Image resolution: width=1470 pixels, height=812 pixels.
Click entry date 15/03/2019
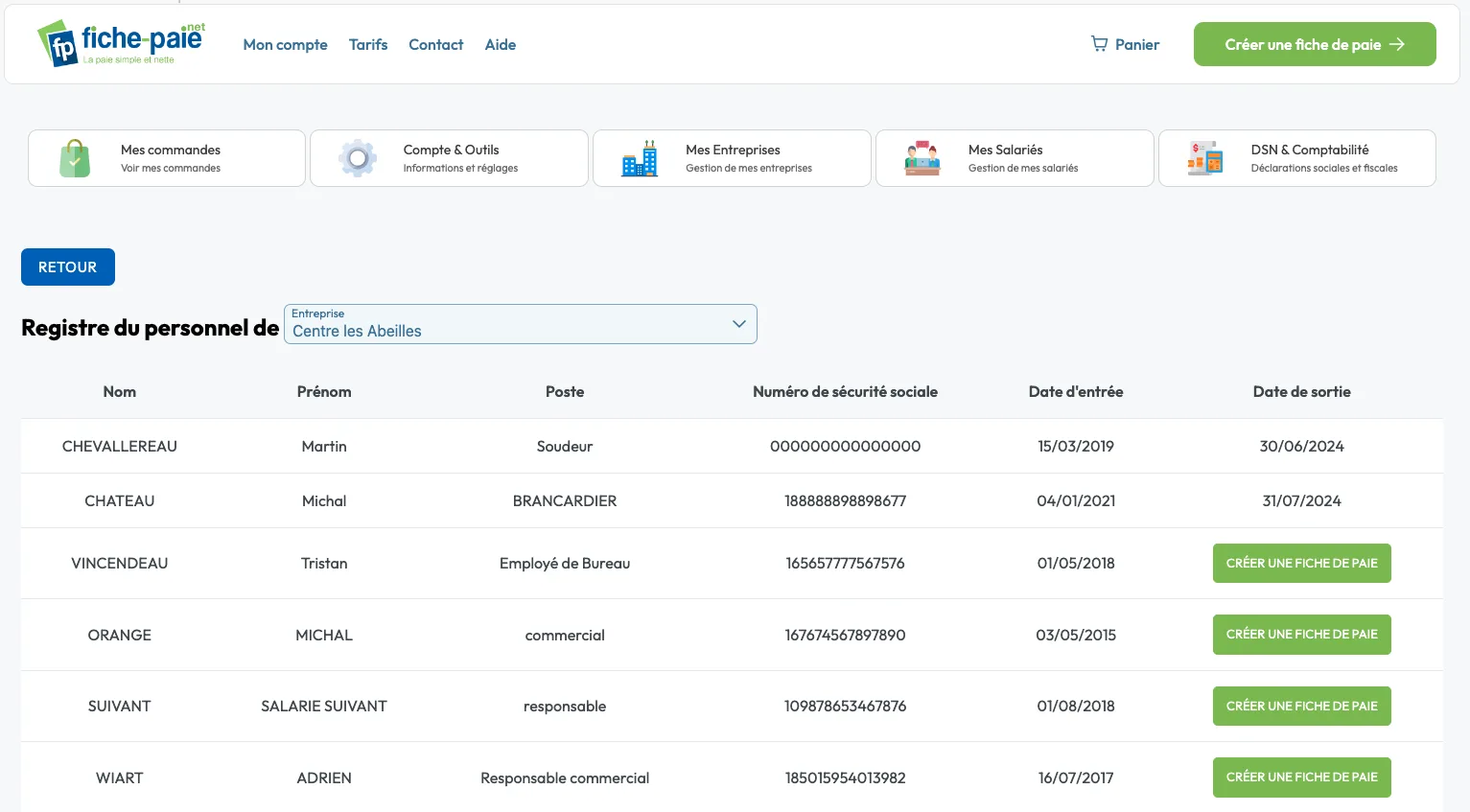[1076, 446]
